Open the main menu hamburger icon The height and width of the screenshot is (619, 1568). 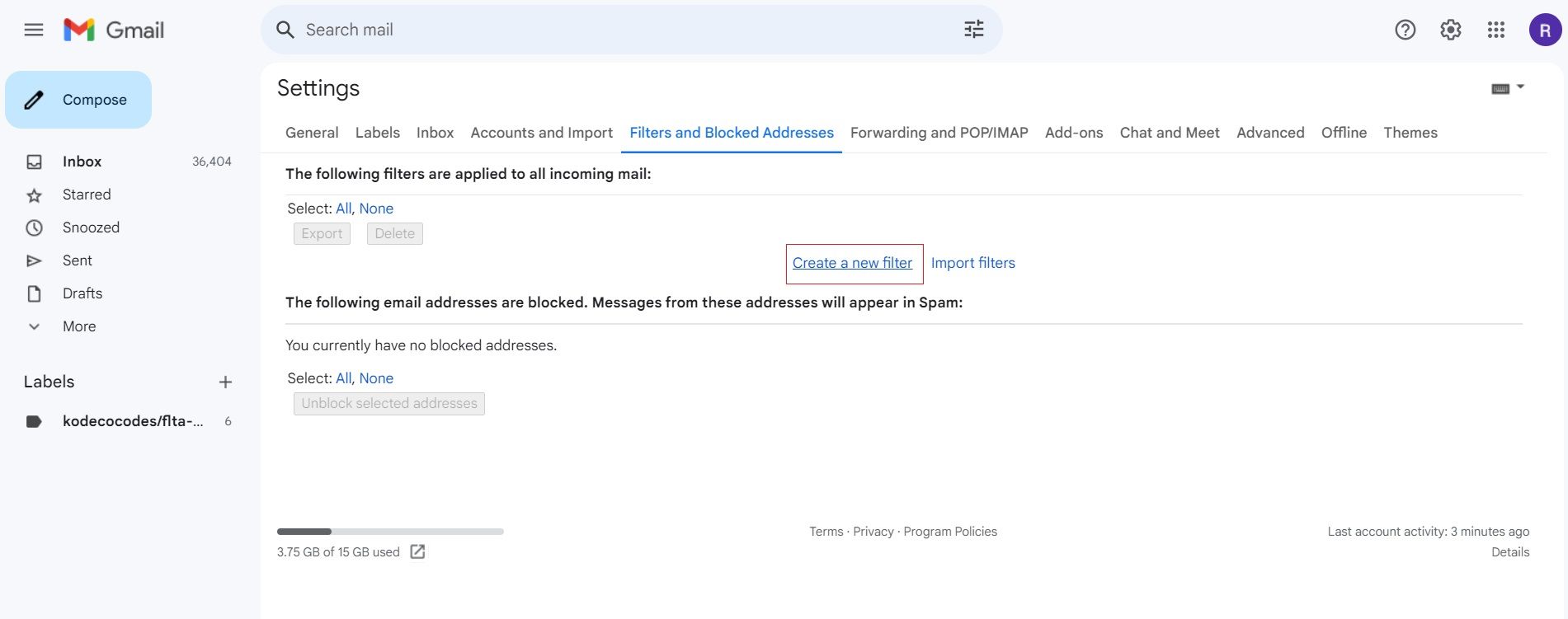[34, 30]
